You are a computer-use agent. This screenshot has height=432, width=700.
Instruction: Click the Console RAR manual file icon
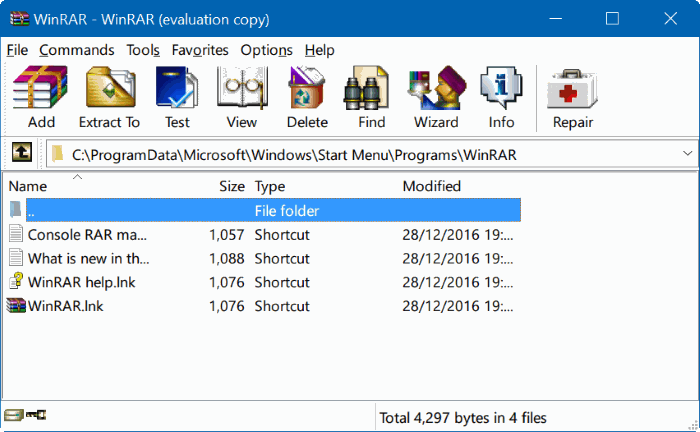point(16,234)
